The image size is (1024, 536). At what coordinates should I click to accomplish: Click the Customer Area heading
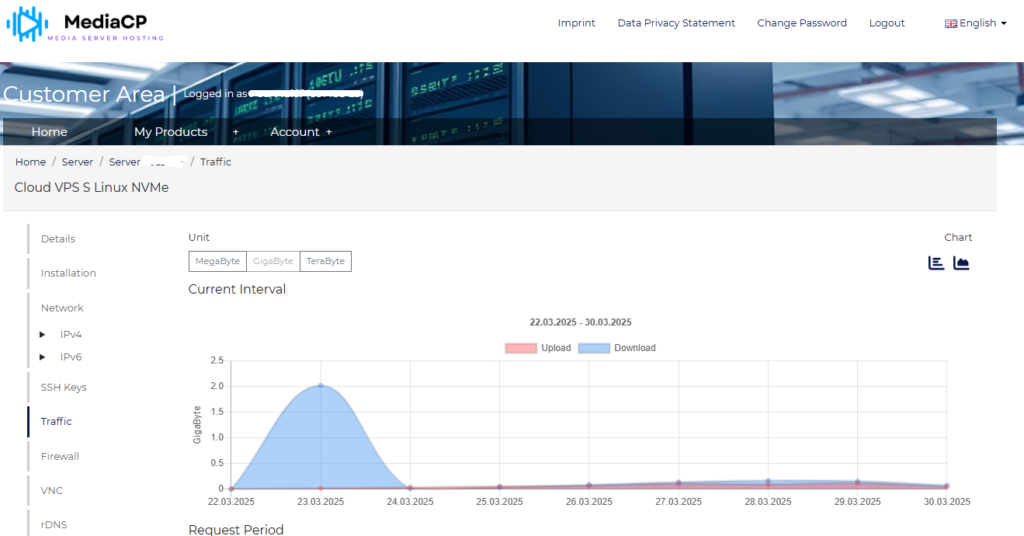(84, 95)
